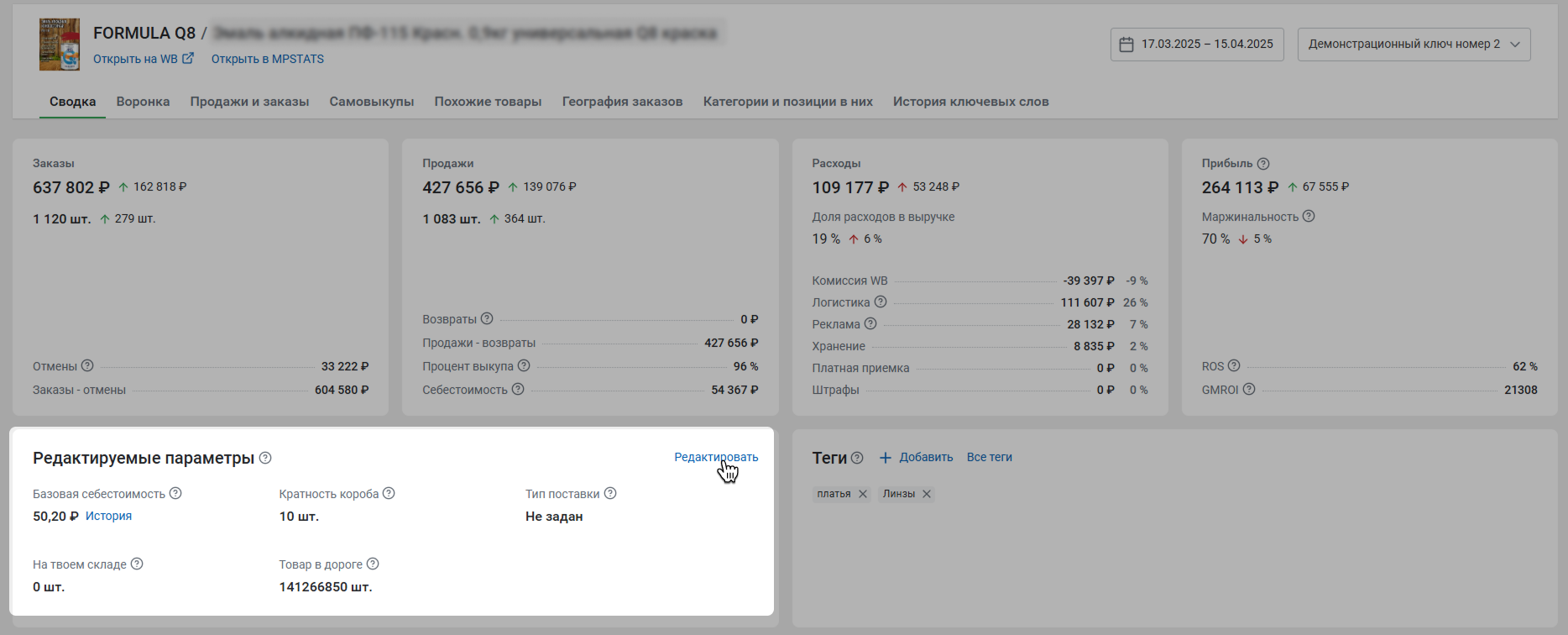Click the Добавить tag link
This screenshot has height=635, width=1568.
926,457
